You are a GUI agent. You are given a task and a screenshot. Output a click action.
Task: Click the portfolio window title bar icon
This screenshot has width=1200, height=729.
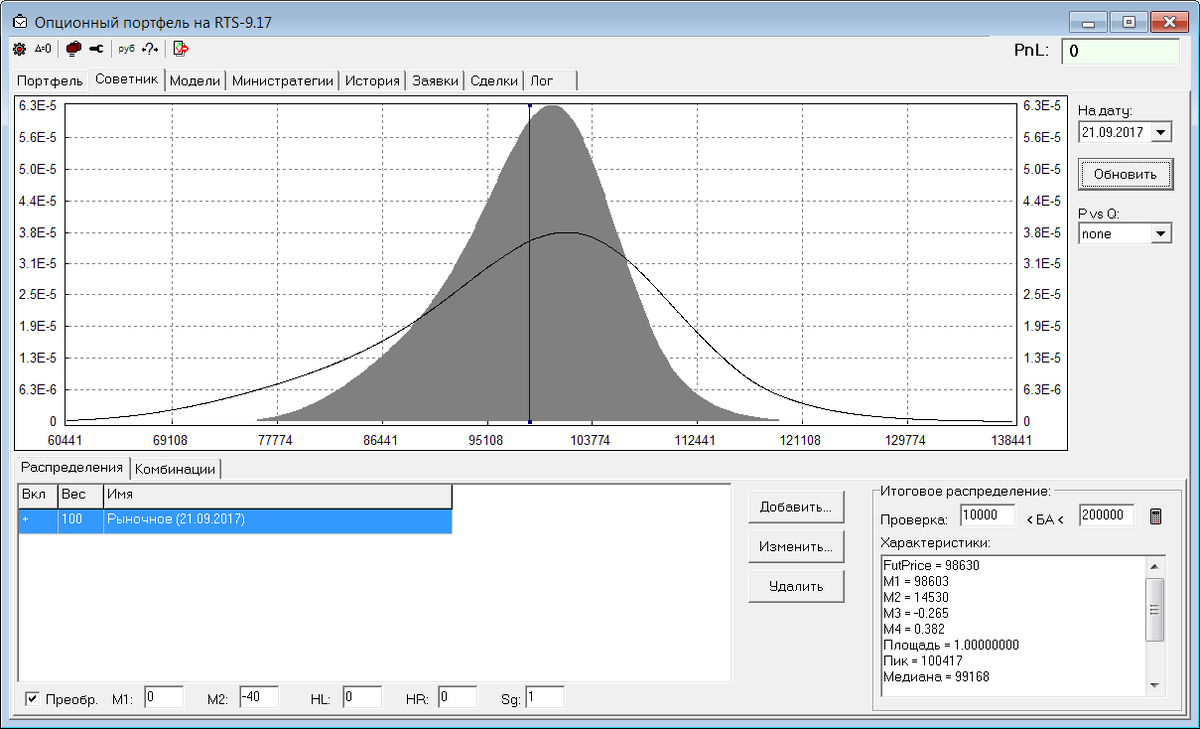19,21
